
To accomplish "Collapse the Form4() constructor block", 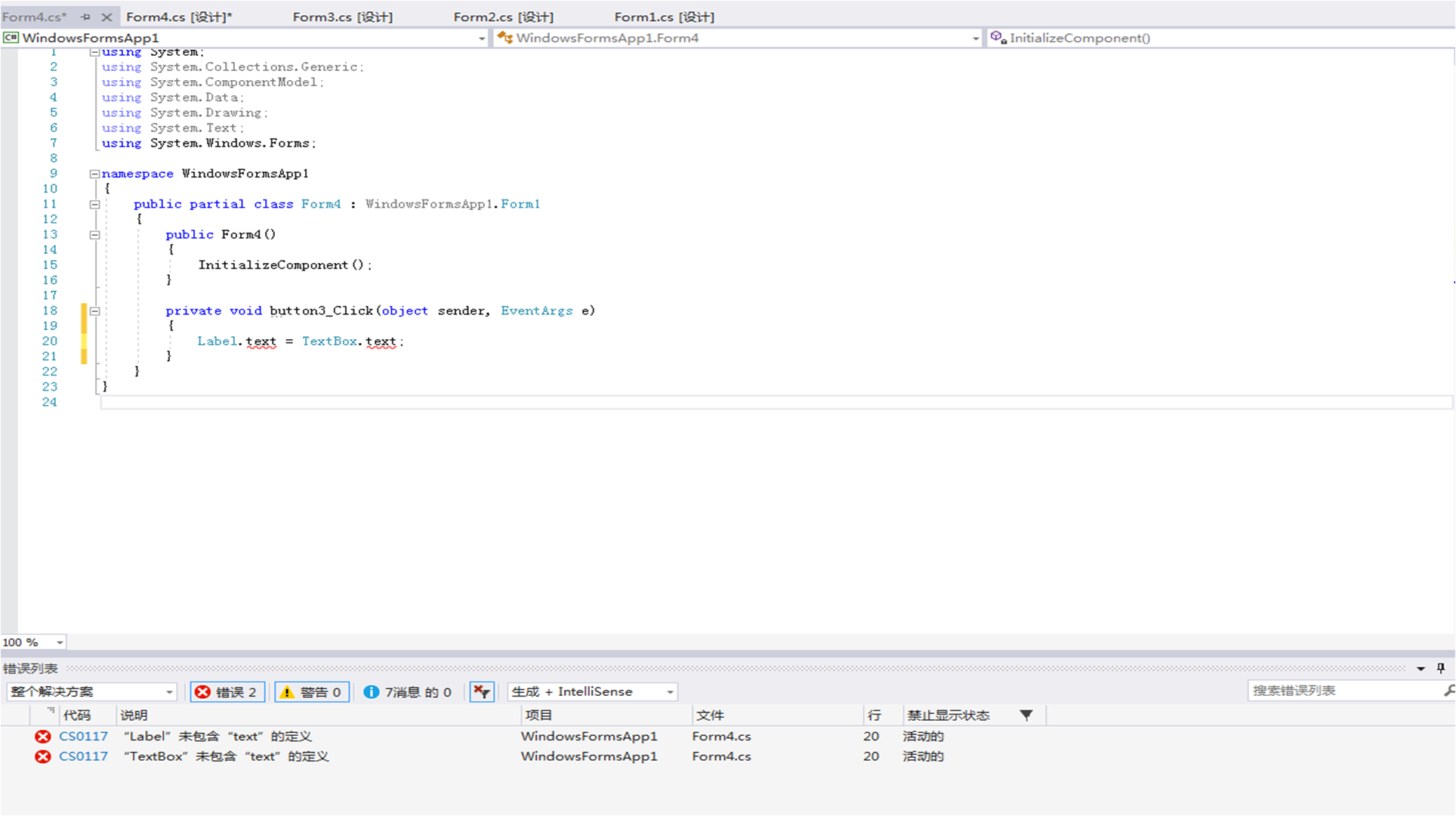I will pos(94,235).
